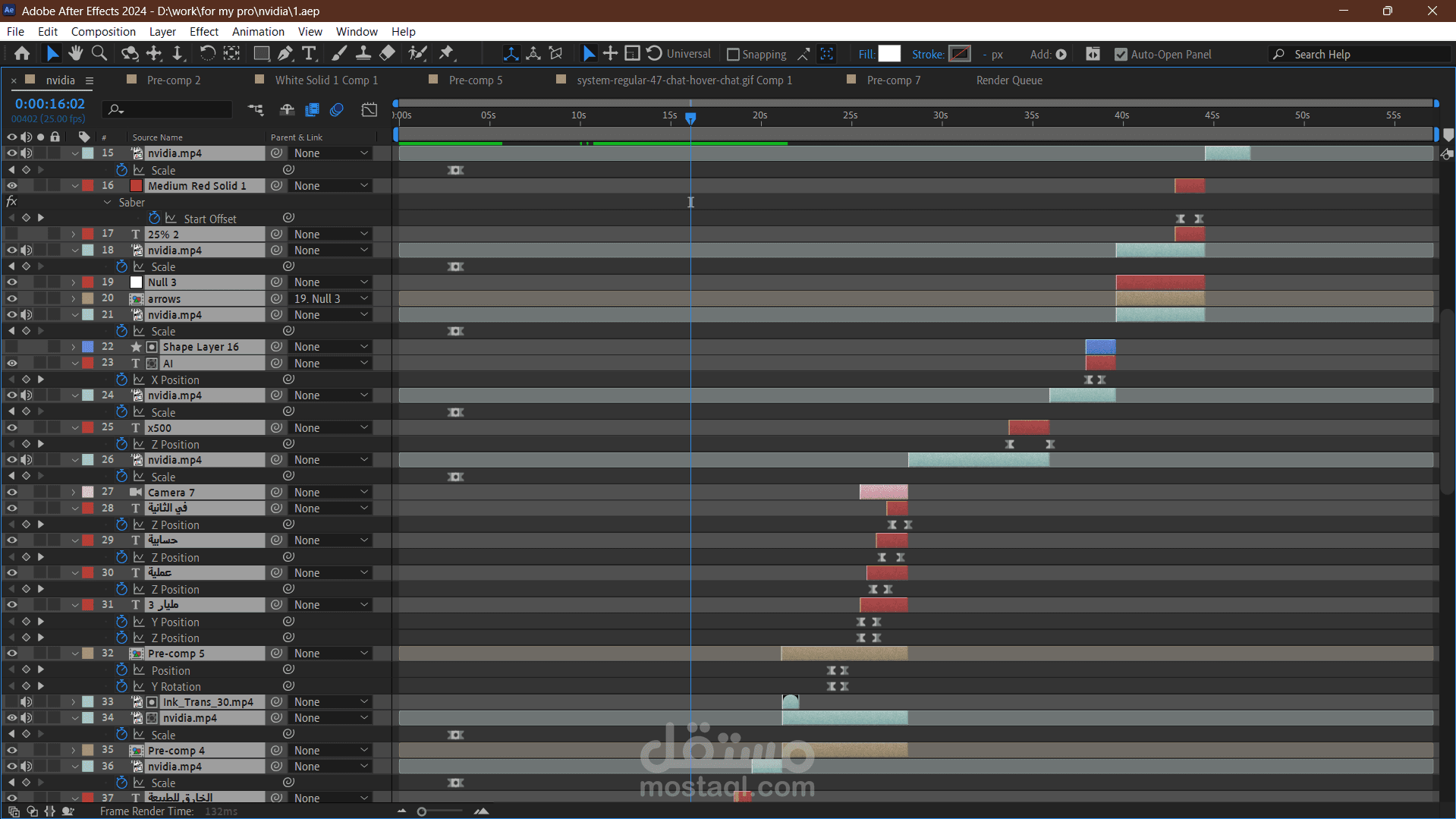
Task: Open parent dropdown for Camera 7
Action: pos(331,493)
